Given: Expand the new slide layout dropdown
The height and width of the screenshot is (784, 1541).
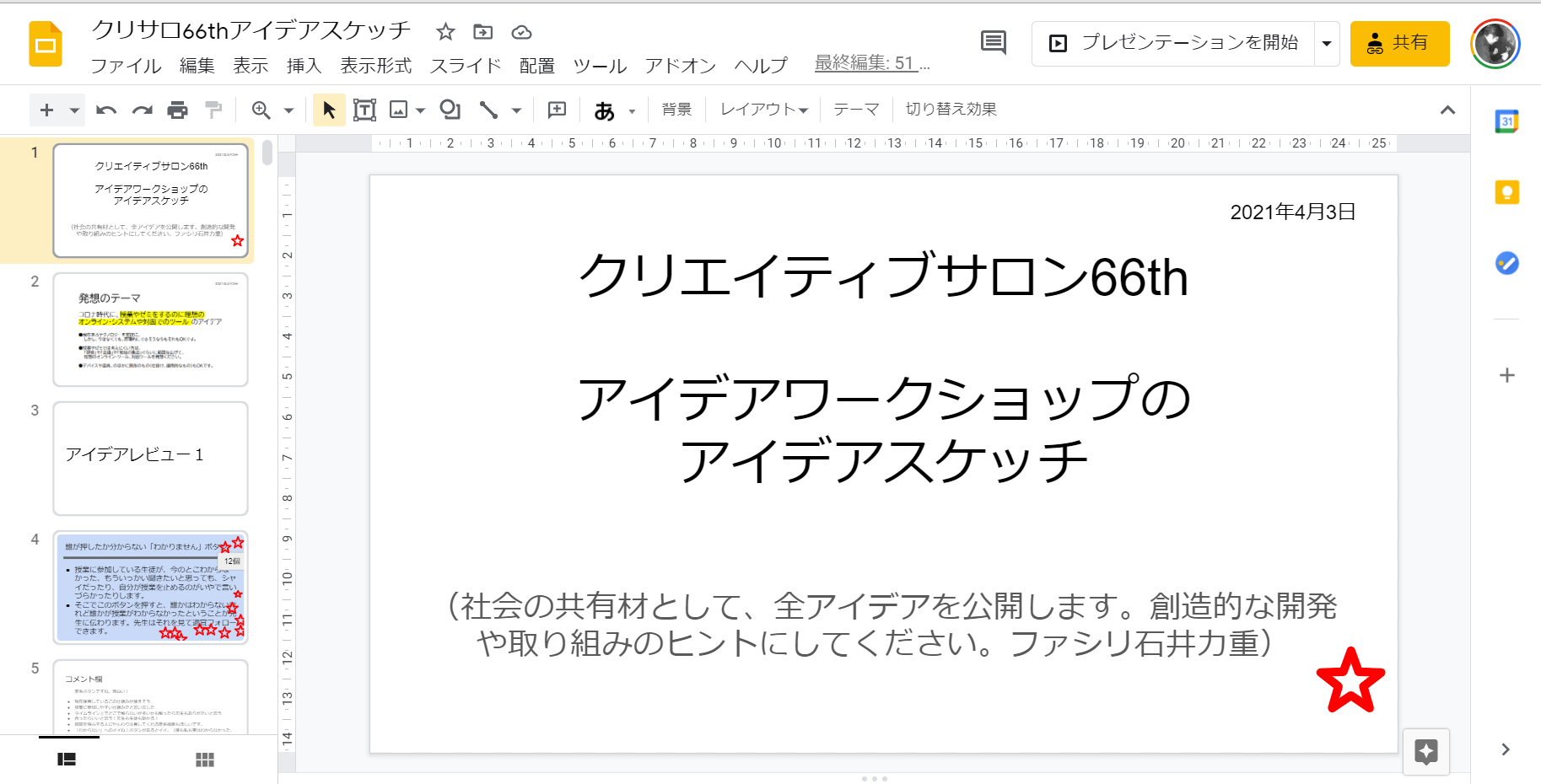Looking at the screenshot, I should pyautogui.click(x=74, y=110).
